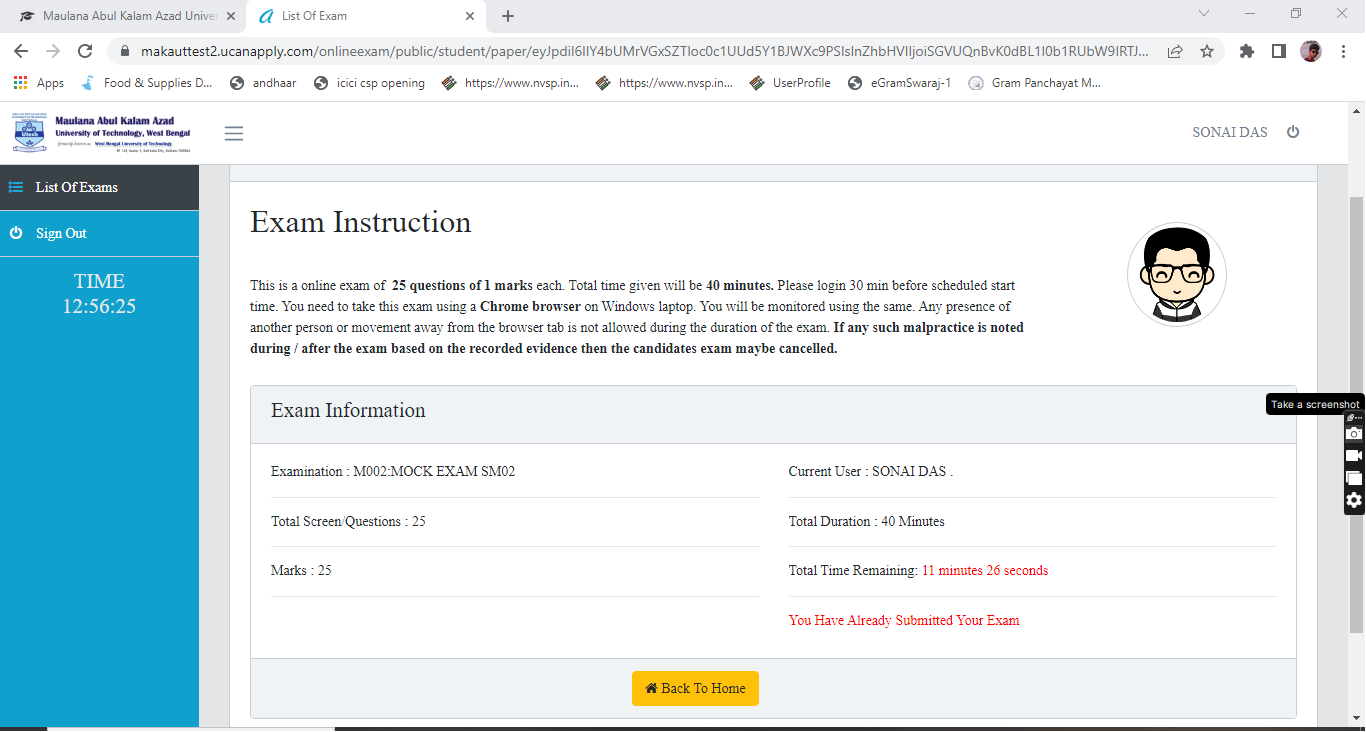Click the page vertical scrollbar
1366x732 pixels.
(1356, 400)
